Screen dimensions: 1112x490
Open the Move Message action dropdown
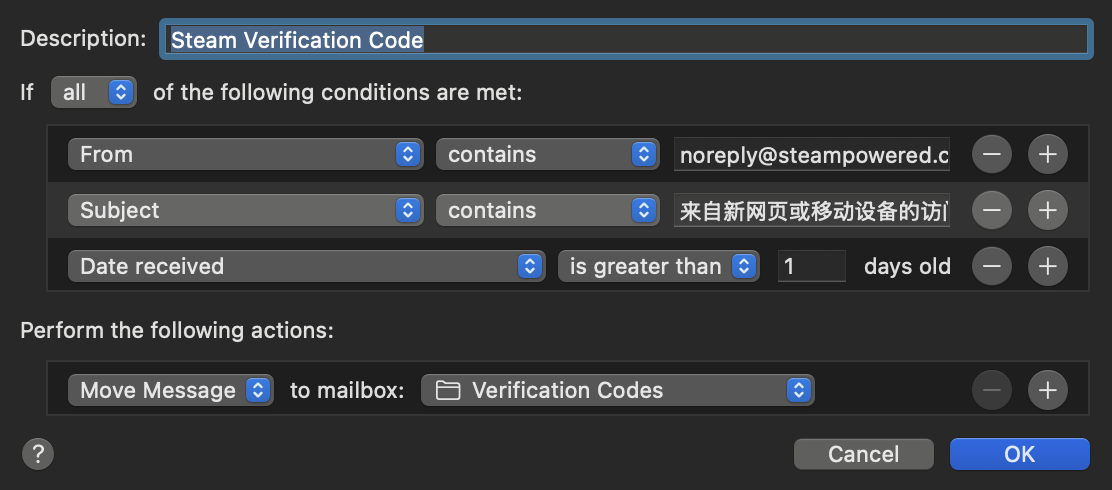171,390
